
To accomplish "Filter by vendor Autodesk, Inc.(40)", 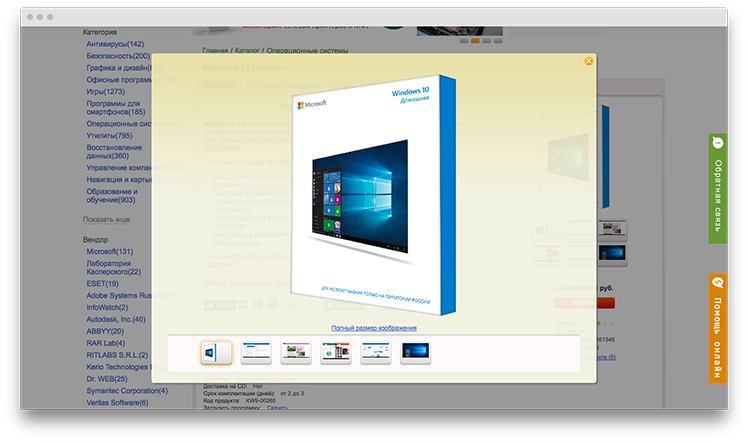I will pyautogui.click(x=116, y=319).
